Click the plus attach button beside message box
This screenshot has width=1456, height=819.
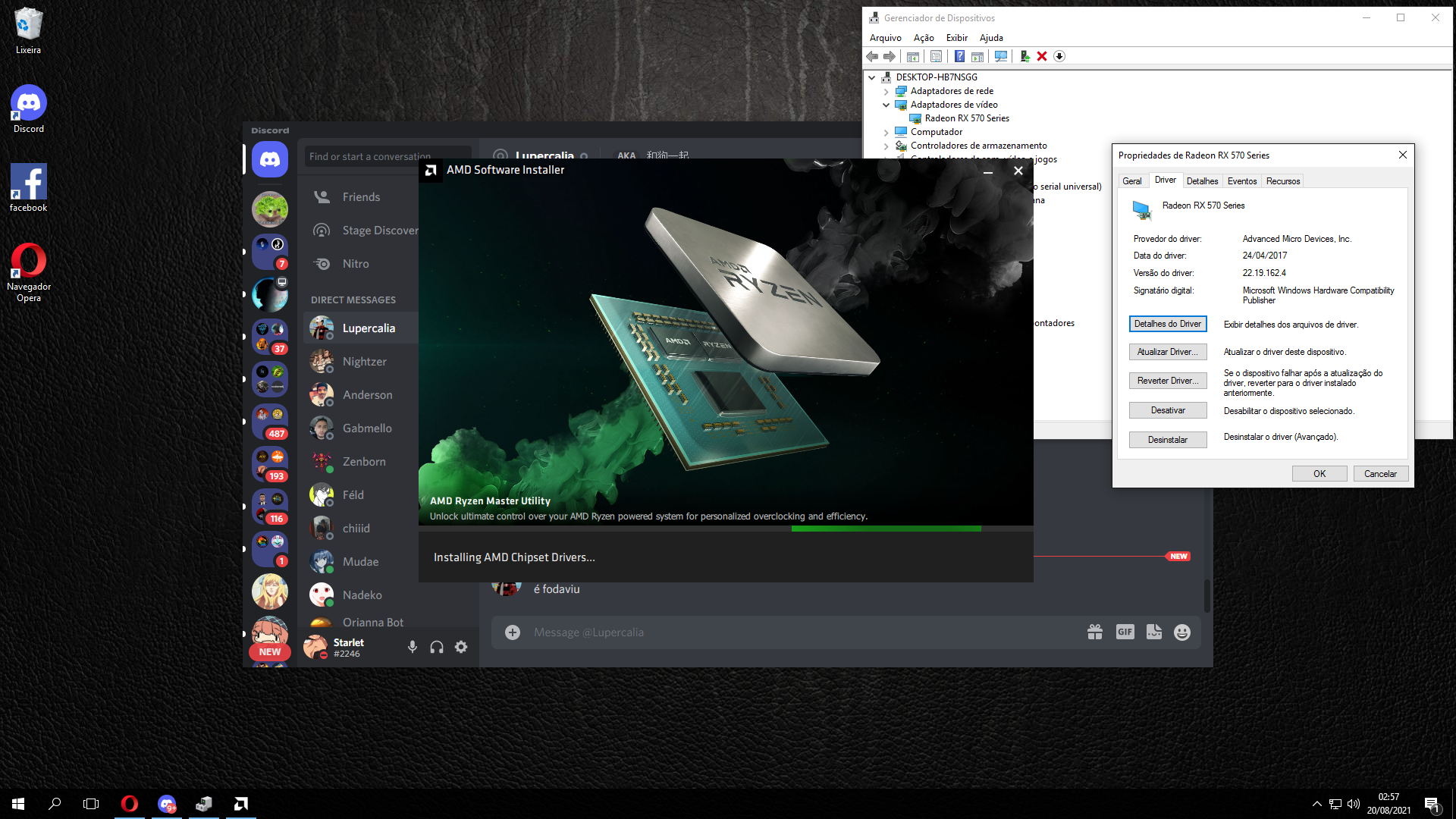click(x=513, y=632)
